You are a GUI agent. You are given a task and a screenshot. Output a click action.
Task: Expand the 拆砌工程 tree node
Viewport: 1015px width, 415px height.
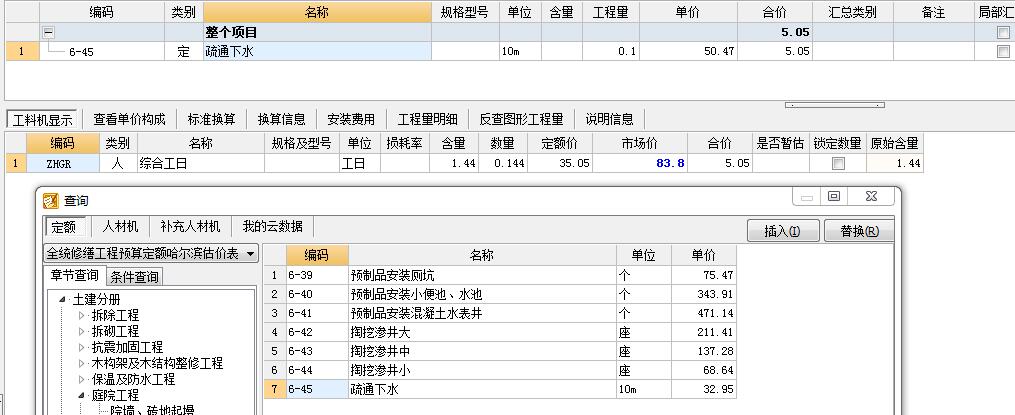[82, 331]
